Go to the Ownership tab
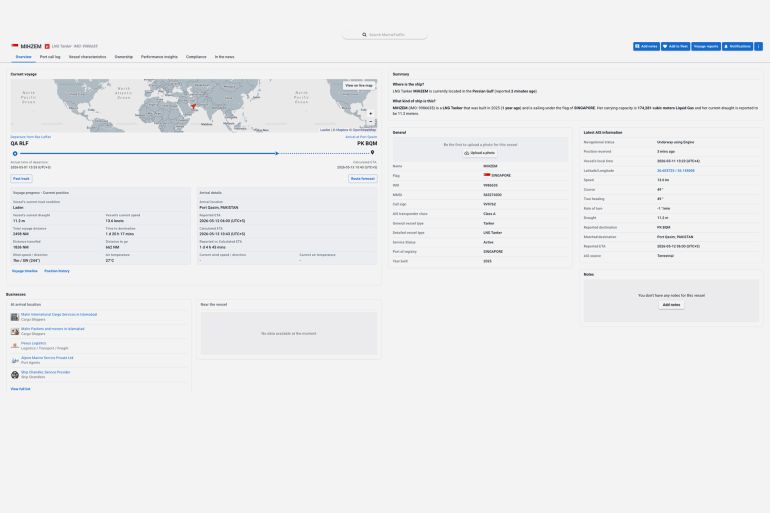 click(124, 57)
